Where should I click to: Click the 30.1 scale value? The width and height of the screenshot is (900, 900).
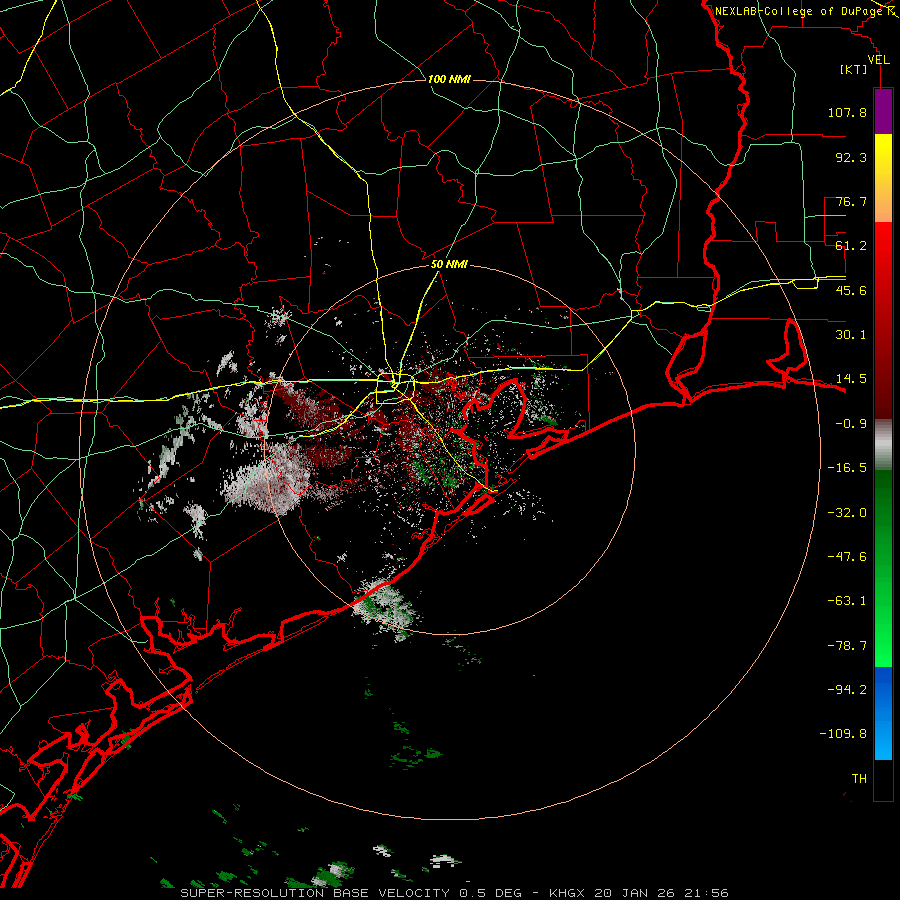(x=851, y=335)
